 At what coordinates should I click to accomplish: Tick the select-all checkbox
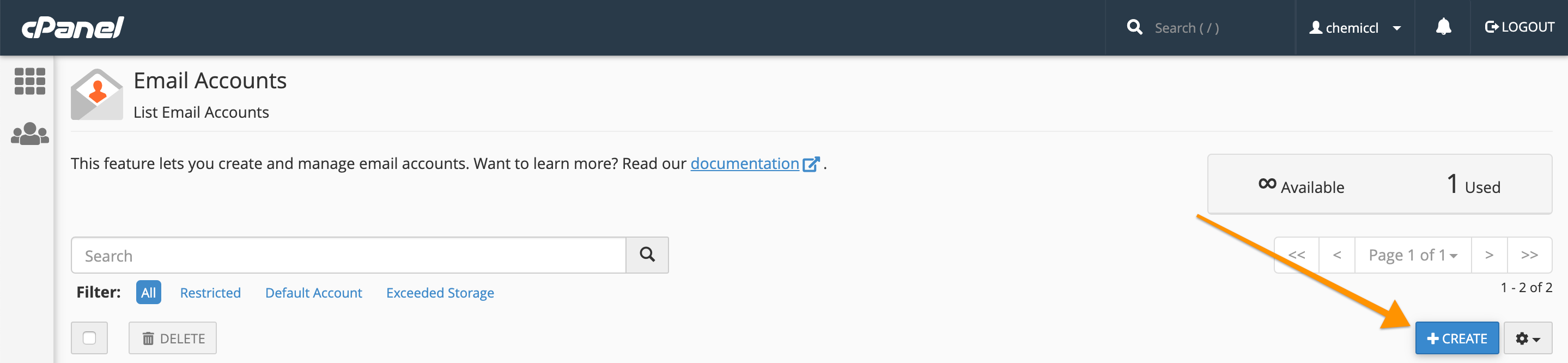click(x=89, y=338)
